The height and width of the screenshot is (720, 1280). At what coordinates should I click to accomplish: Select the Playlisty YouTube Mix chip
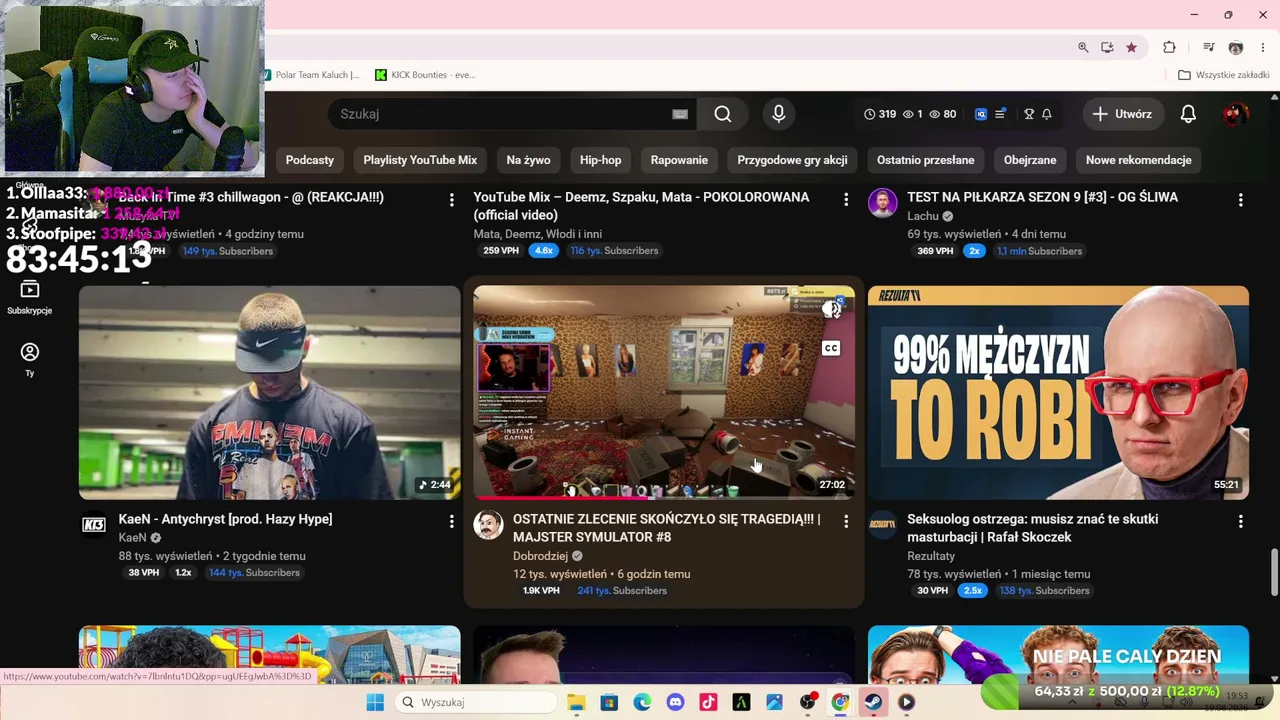(x=420, y=160)
